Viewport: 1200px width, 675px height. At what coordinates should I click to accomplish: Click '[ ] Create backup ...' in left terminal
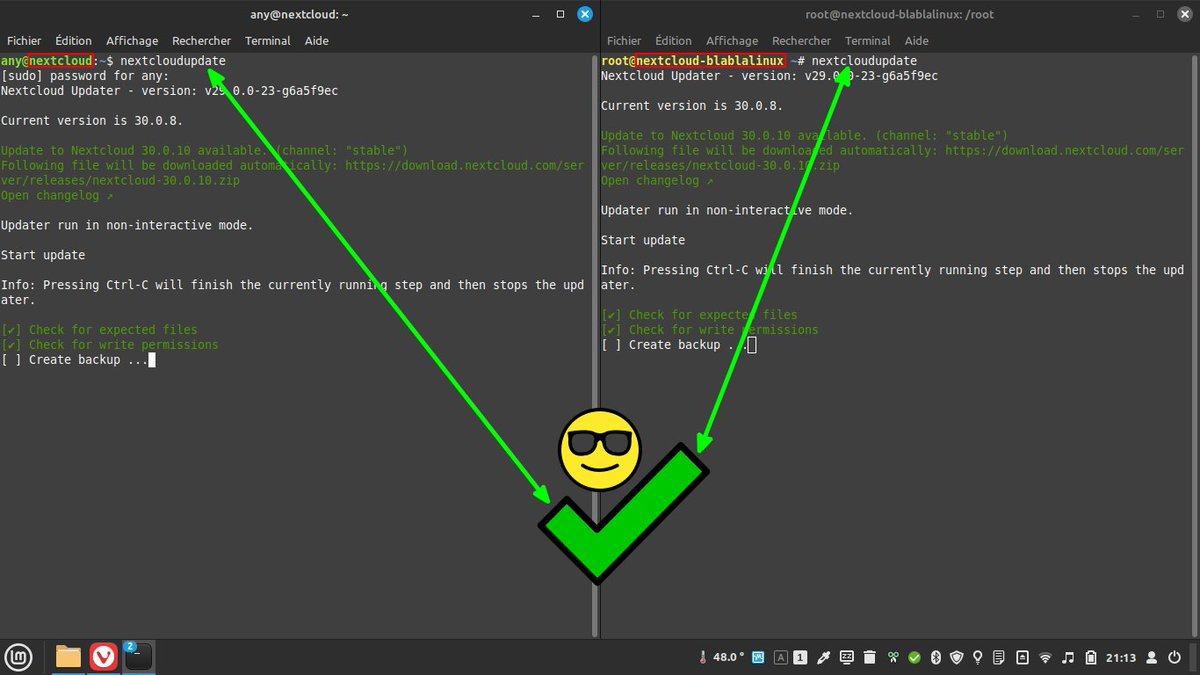74,360
